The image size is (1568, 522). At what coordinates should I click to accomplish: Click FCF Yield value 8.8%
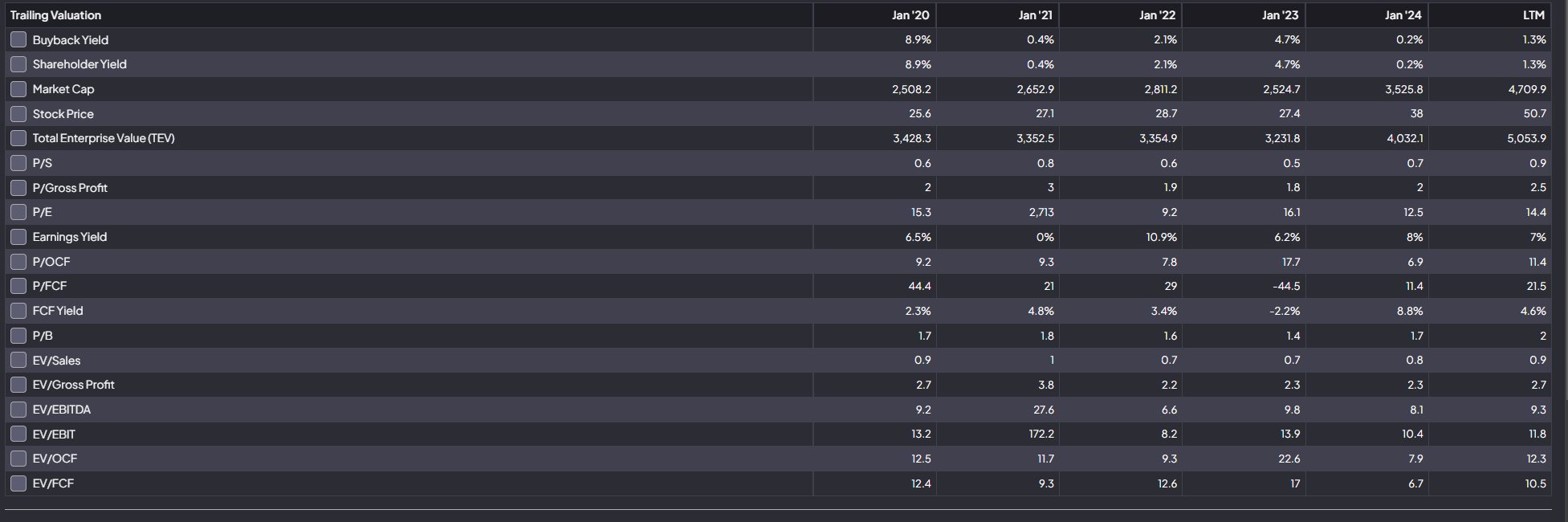tap(1410, 311)
